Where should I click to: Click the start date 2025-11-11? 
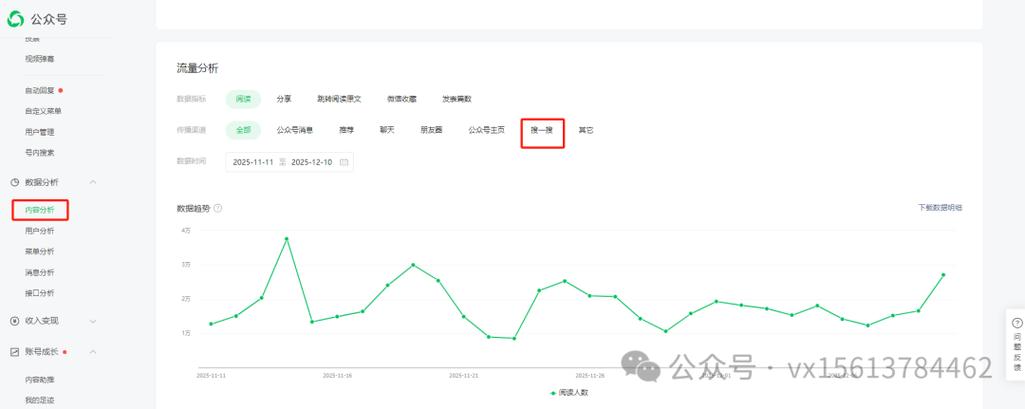(253, 162)
